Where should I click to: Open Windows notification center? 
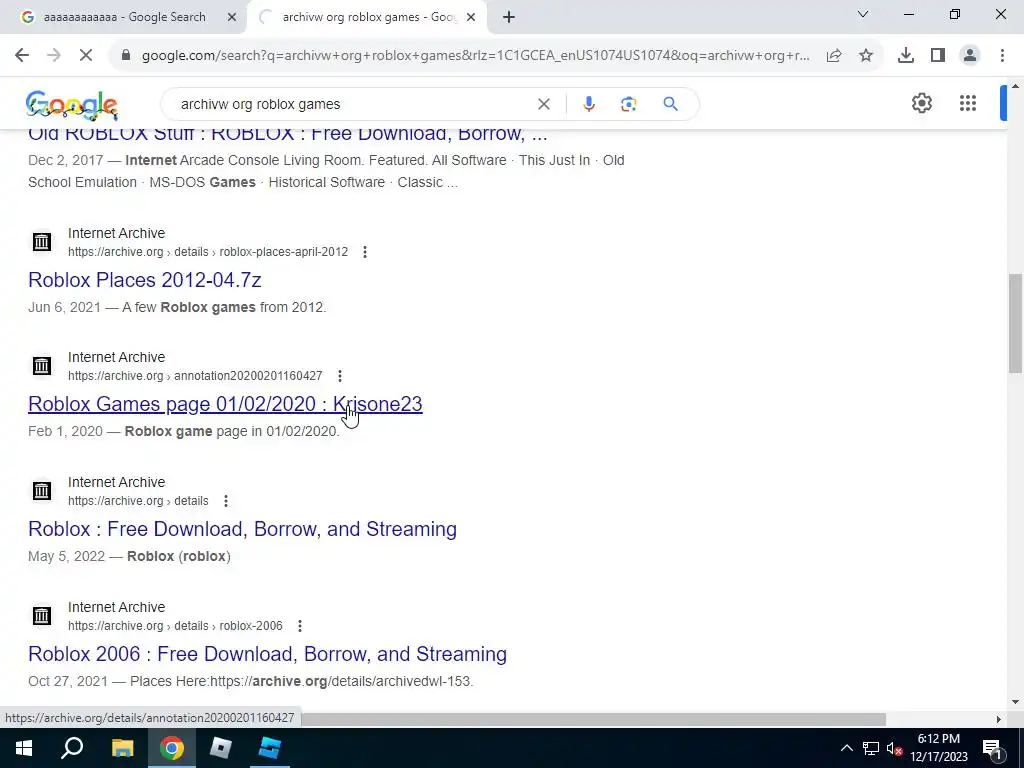992,748
